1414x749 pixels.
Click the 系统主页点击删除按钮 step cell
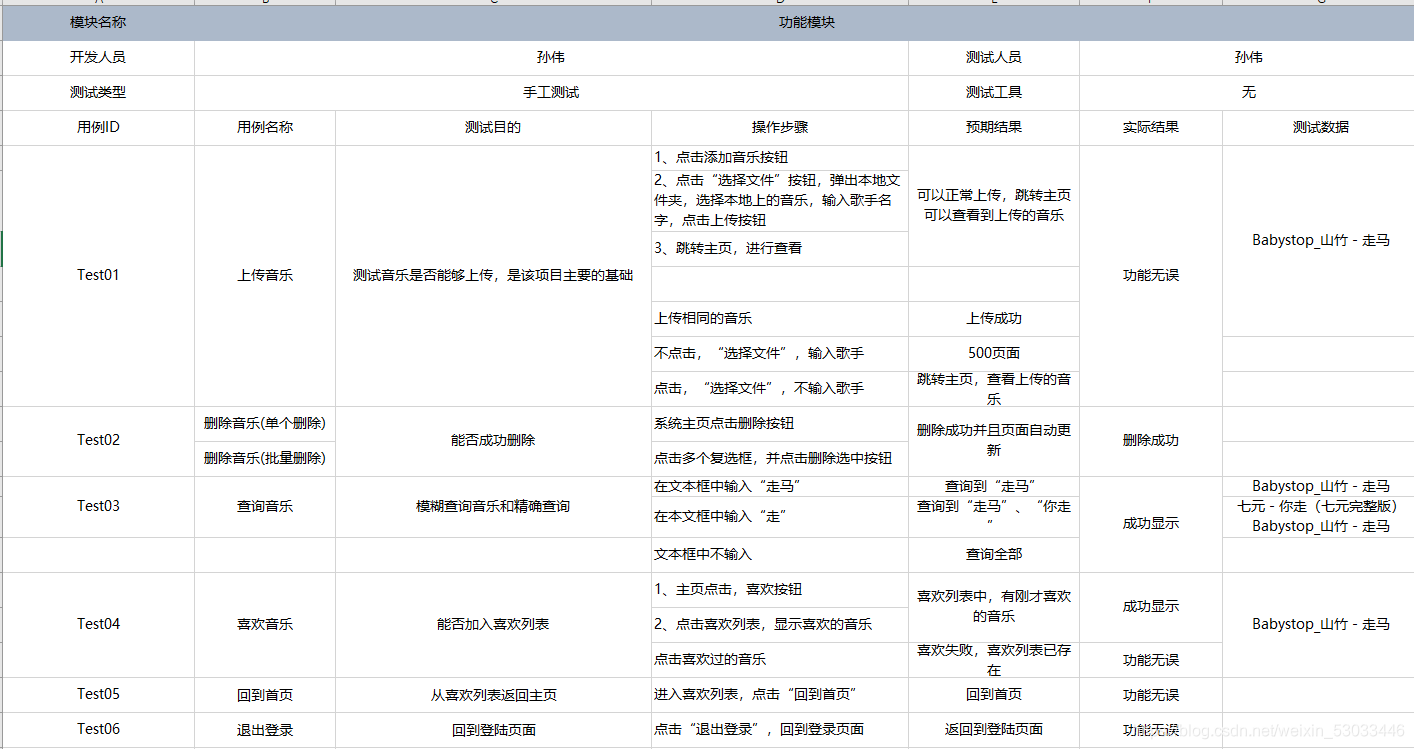[x=780, y=424]
